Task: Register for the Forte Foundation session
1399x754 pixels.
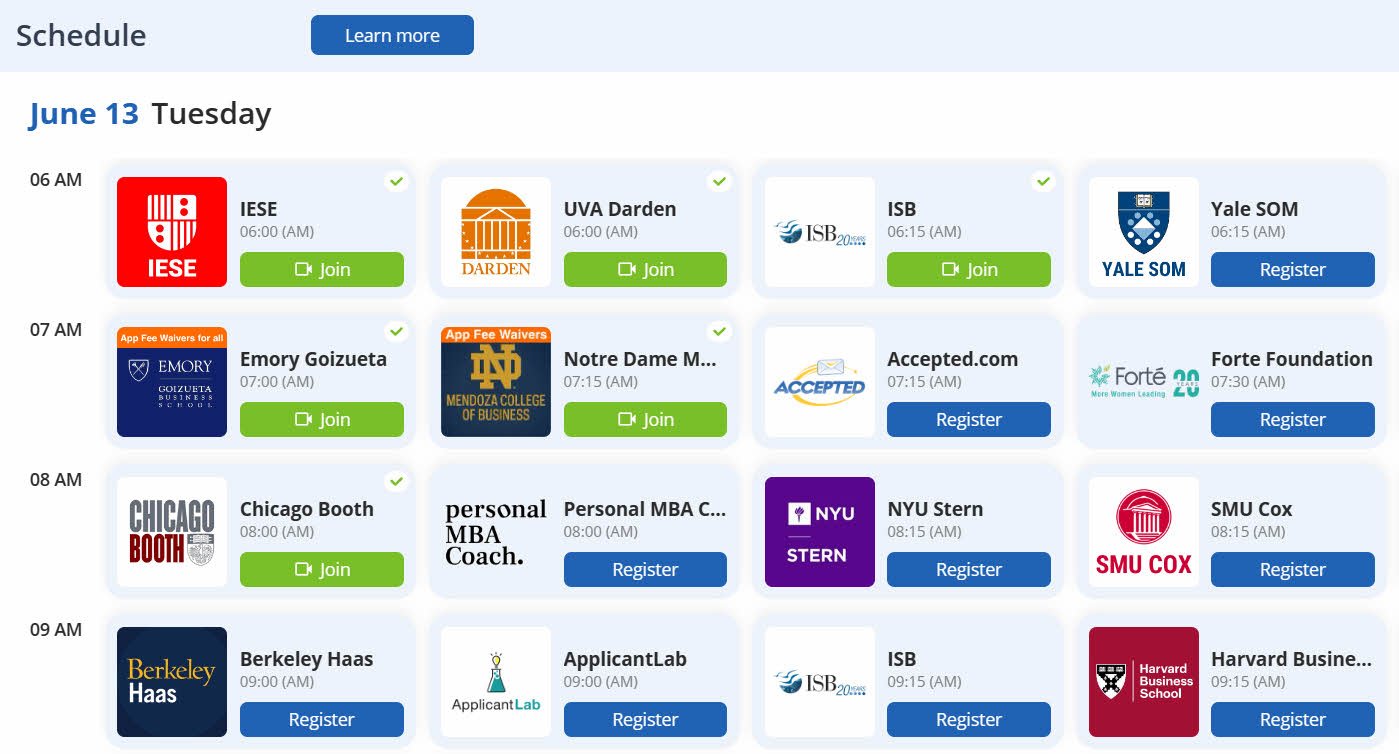Action: [1292, 420]
